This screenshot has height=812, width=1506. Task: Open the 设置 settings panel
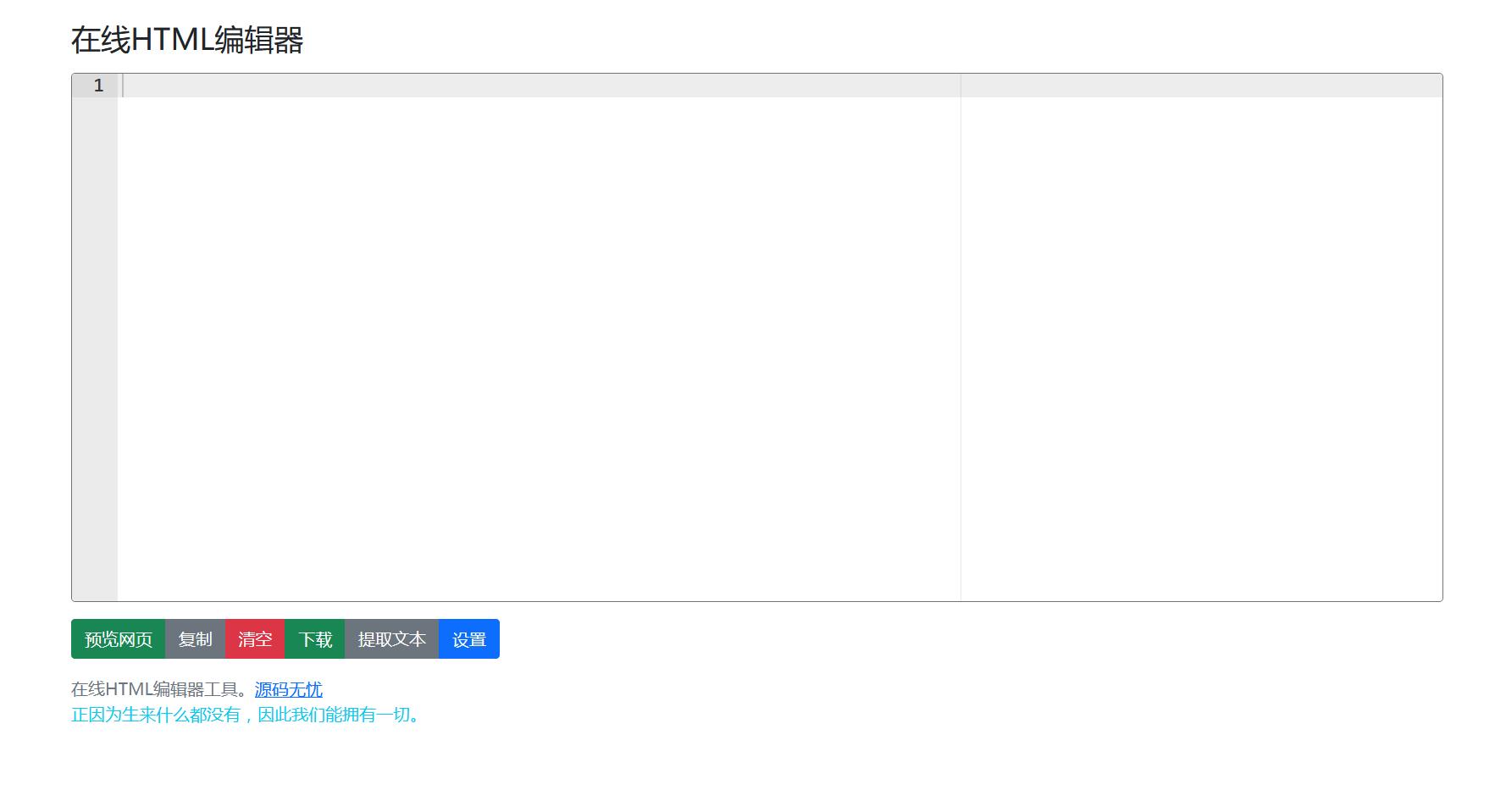pos(469,639)
